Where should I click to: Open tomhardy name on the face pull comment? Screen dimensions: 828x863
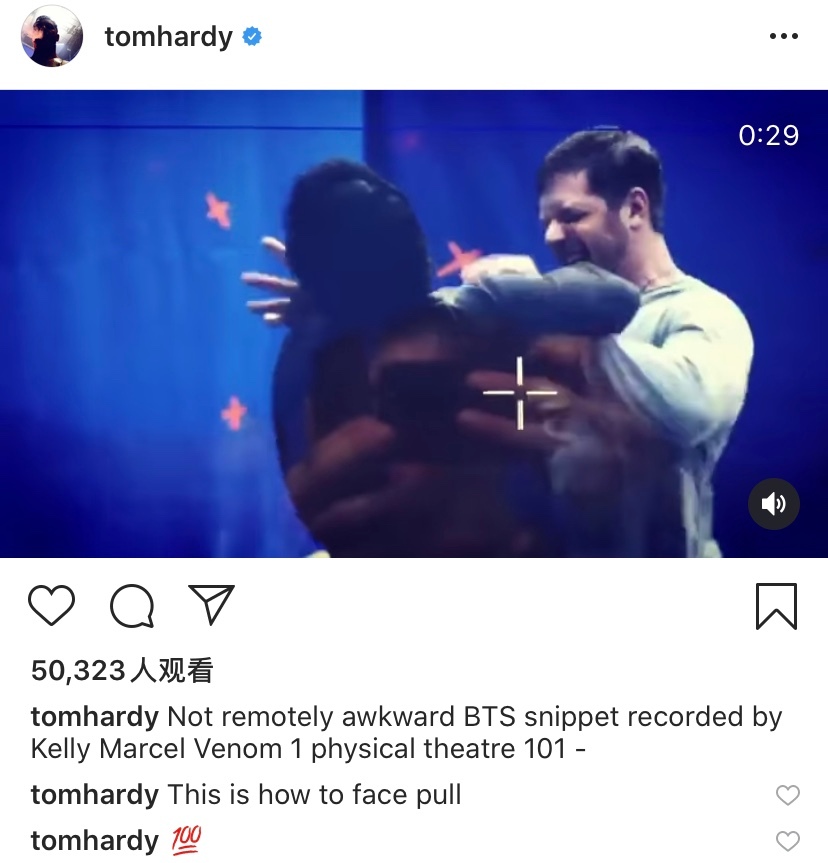click(x=95, y=795)
